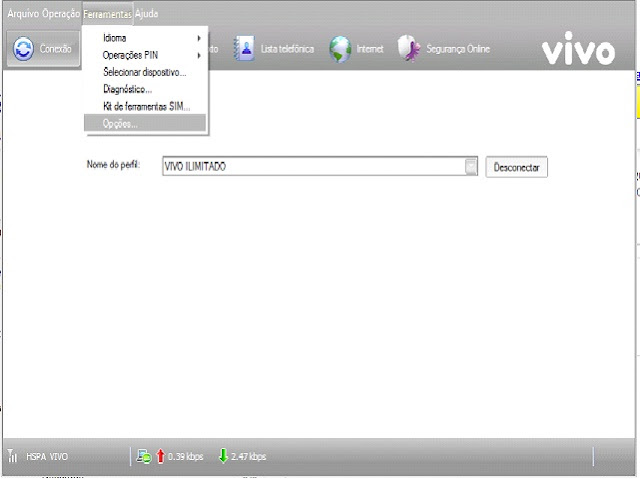
Task: Click the Conexão toolbar label
Action: point(56,49)
